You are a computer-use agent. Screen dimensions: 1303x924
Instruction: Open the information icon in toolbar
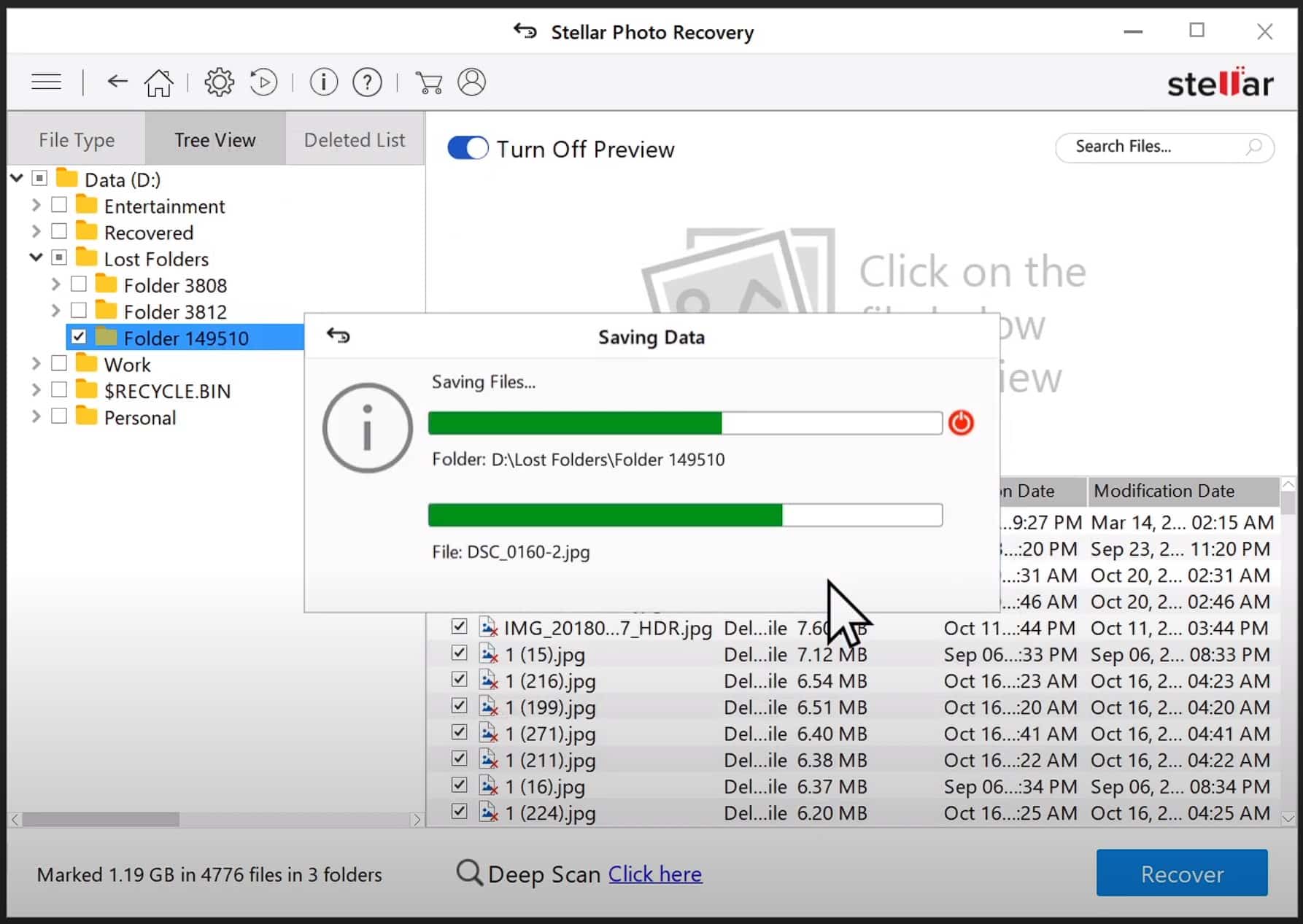pyautogui.click(x=323, y=82)
